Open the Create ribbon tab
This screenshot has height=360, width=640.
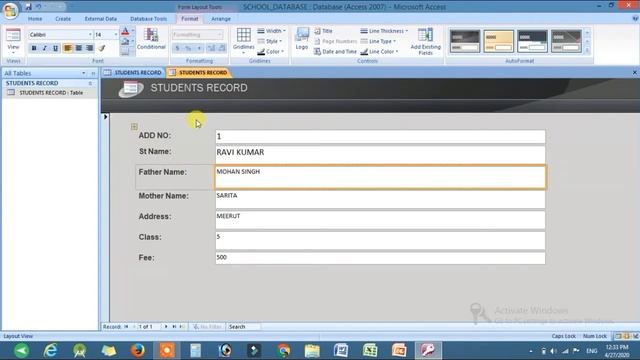pyautogui.click(x=63, y=19)
